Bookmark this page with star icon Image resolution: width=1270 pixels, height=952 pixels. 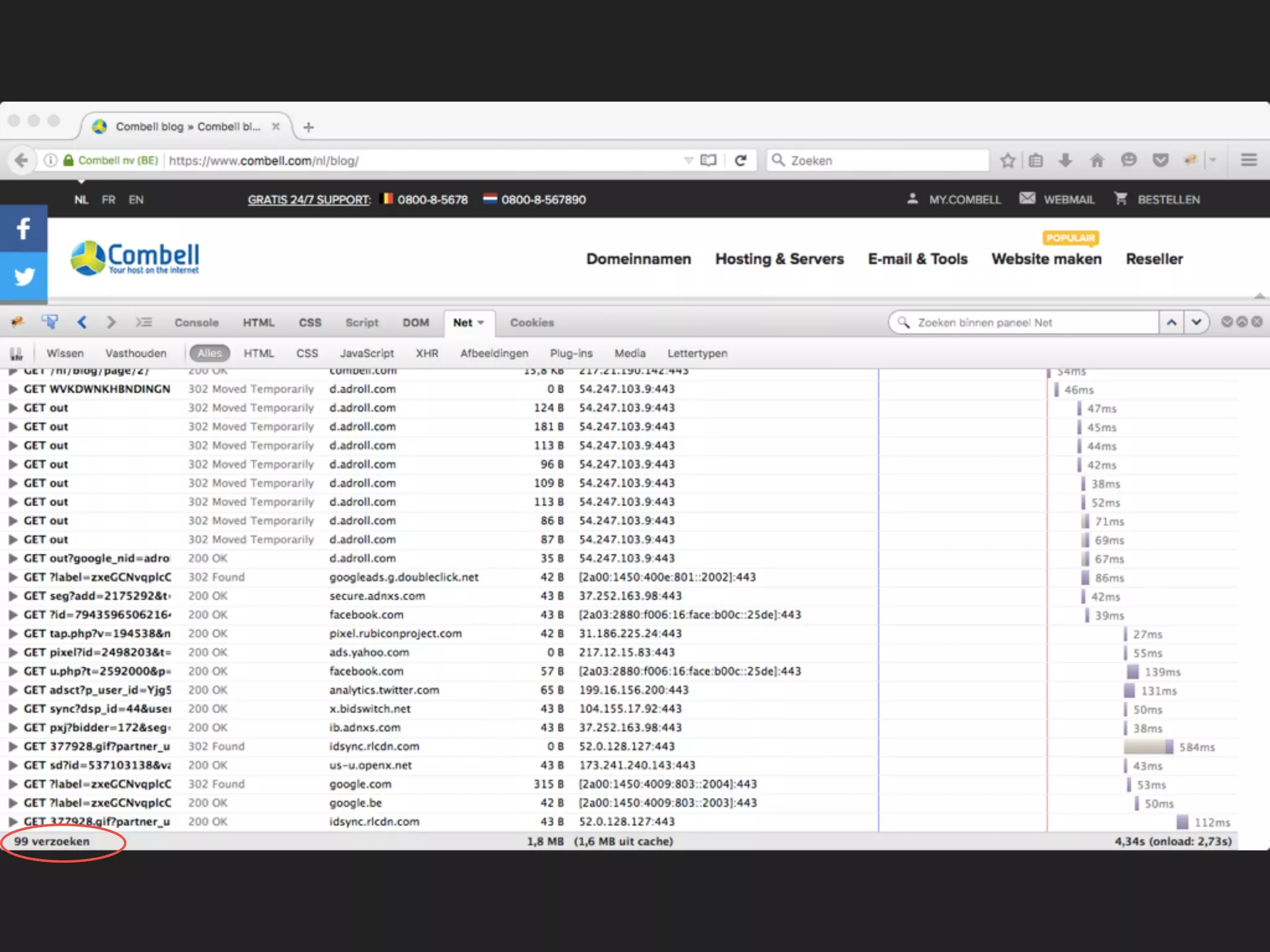coord(1008,161)
